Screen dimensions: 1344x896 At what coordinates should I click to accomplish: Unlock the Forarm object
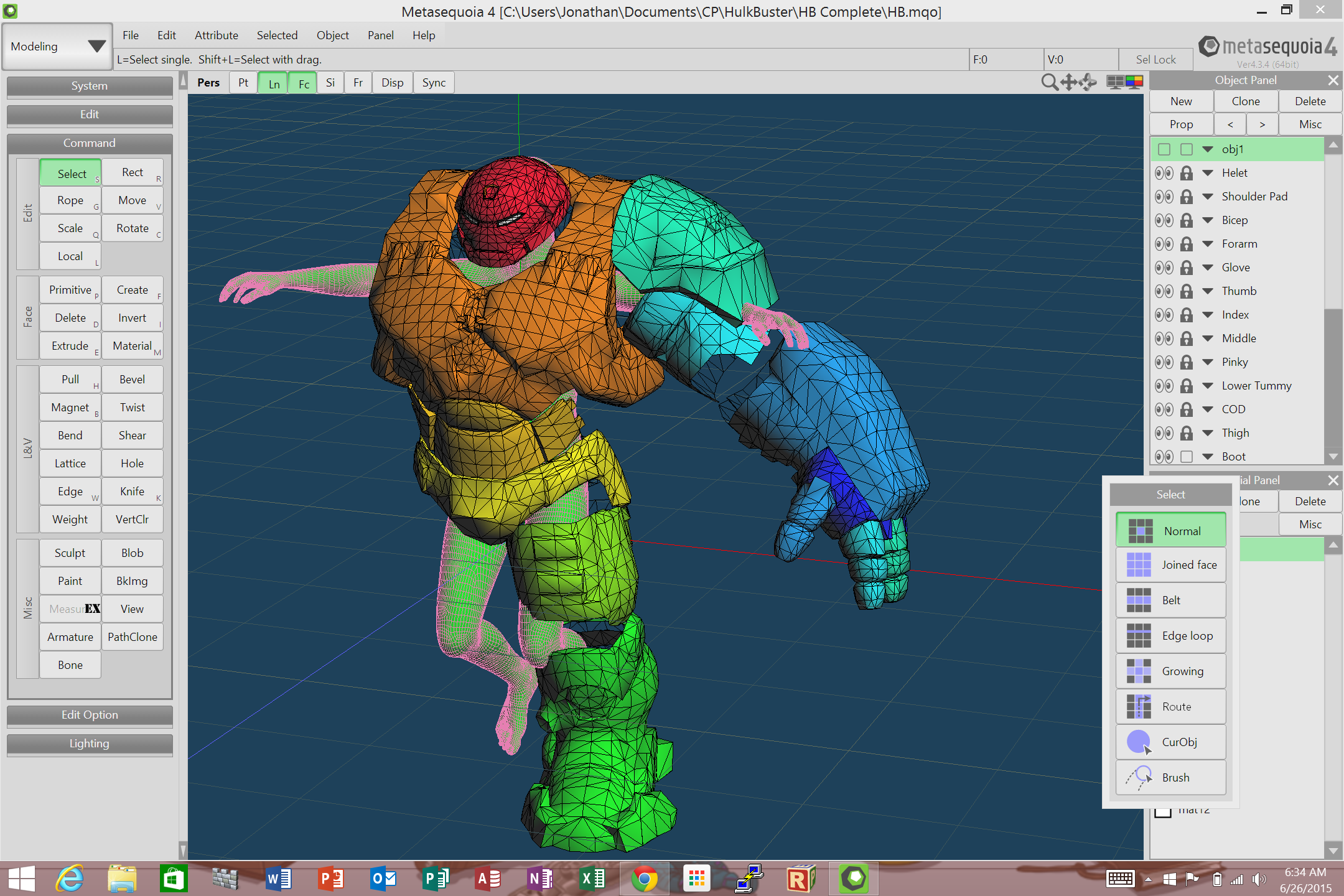click(x=1187, y=244)
